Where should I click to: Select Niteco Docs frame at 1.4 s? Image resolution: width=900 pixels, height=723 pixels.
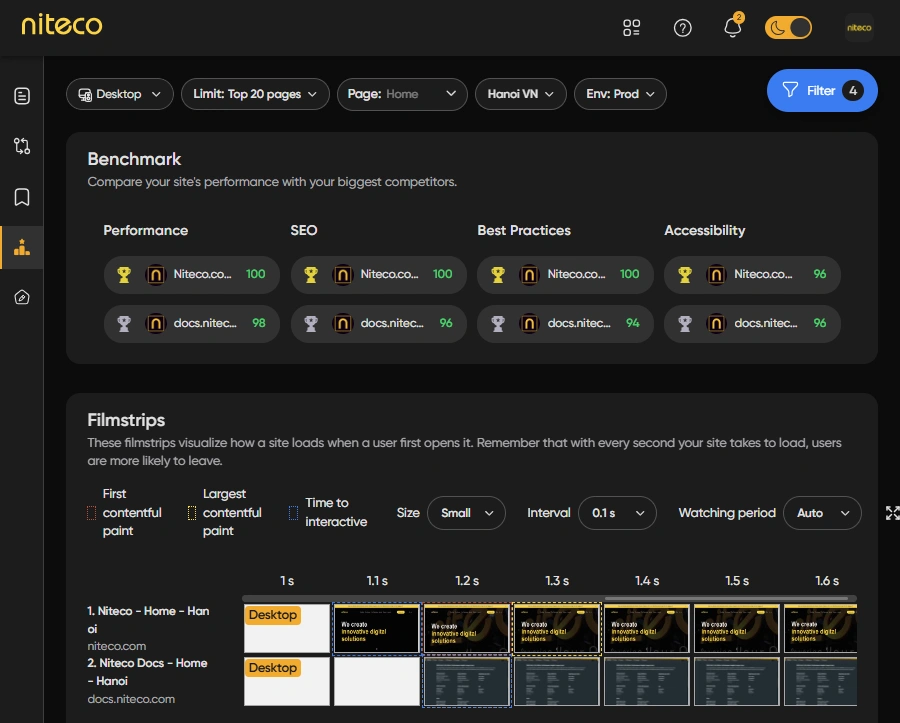point(646,681)
